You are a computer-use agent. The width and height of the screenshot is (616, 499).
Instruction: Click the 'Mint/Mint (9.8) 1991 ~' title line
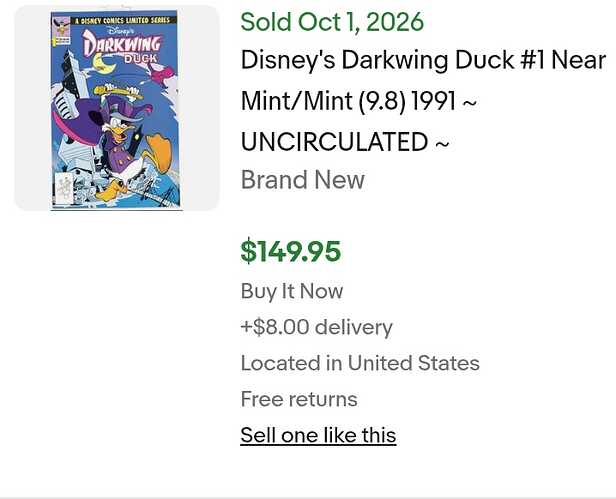pyautogui.click(x=358, y=101)
